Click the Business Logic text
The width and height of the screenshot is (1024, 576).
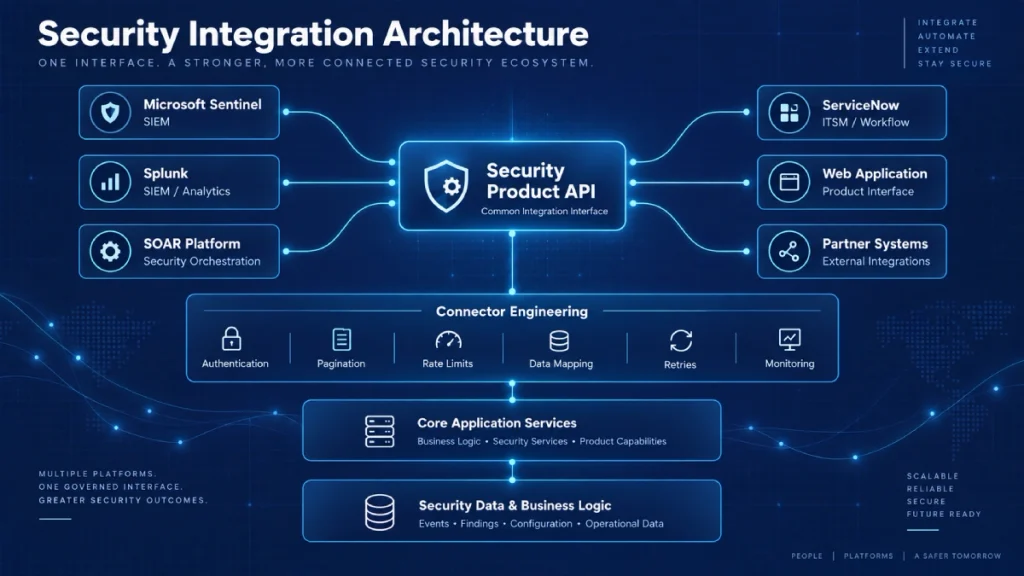pyautogui.click(x=449, y=441)
